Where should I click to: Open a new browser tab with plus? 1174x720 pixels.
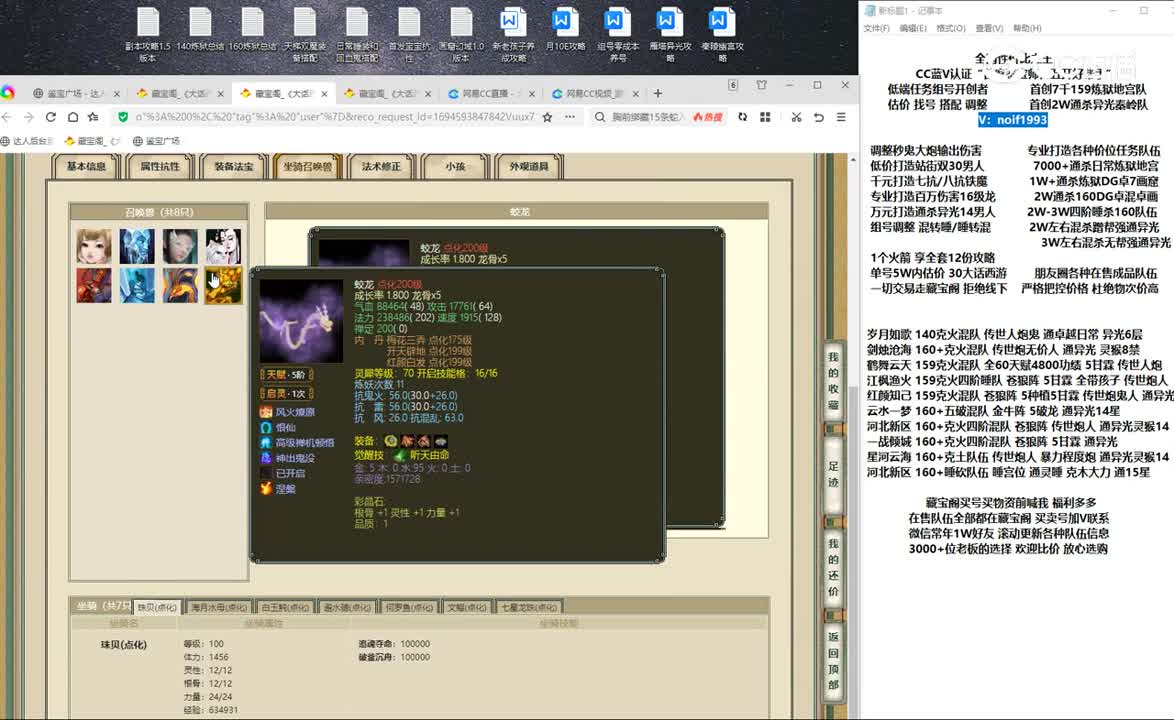pos(657,94)
